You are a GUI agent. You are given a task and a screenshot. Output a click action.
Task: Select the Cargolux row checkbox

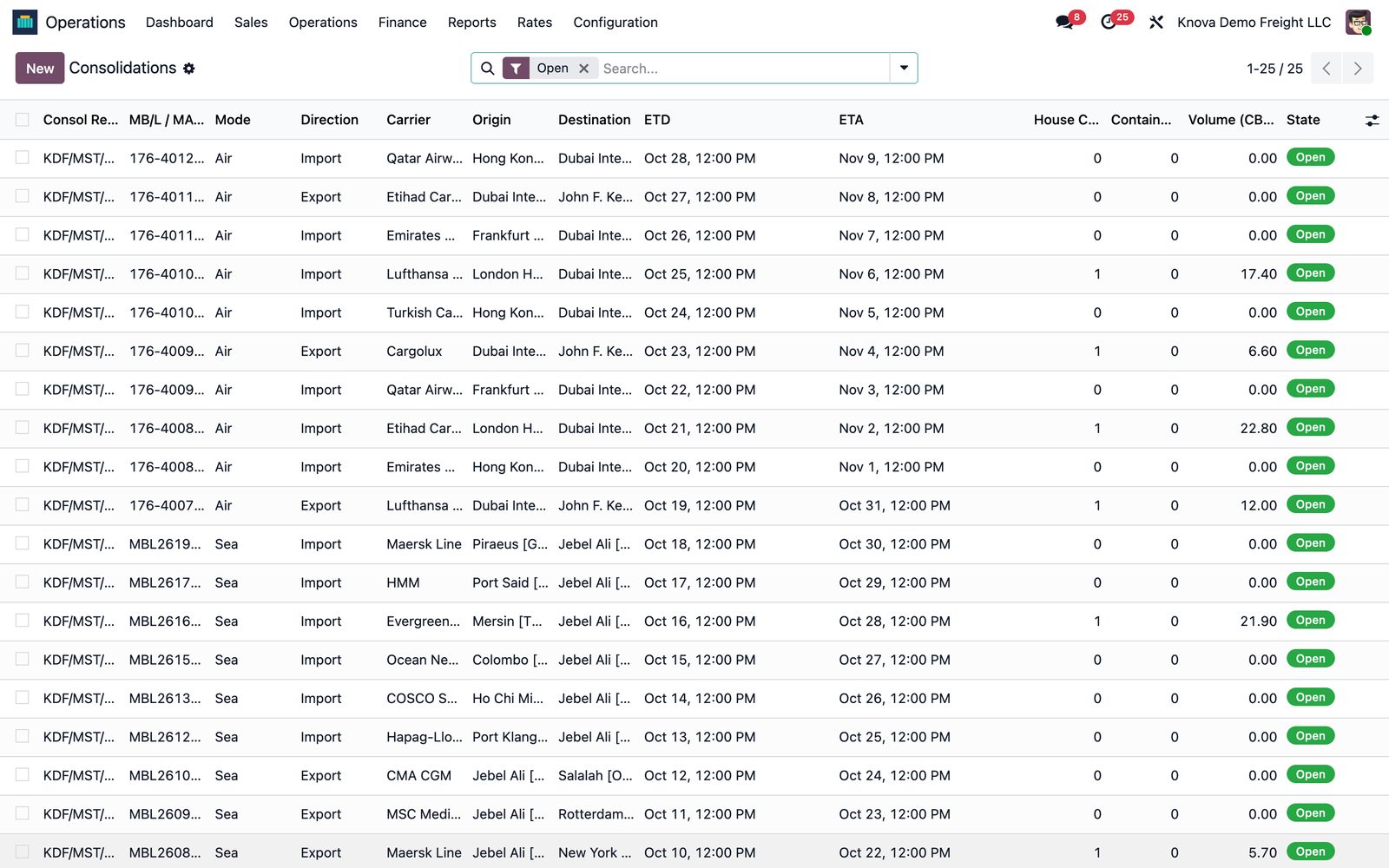tap(23, 351)
